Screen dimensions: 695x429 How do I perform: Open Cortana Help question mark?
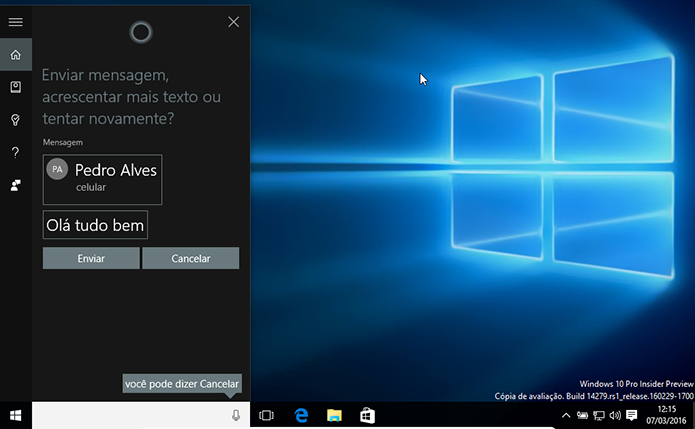click(16, 152)
